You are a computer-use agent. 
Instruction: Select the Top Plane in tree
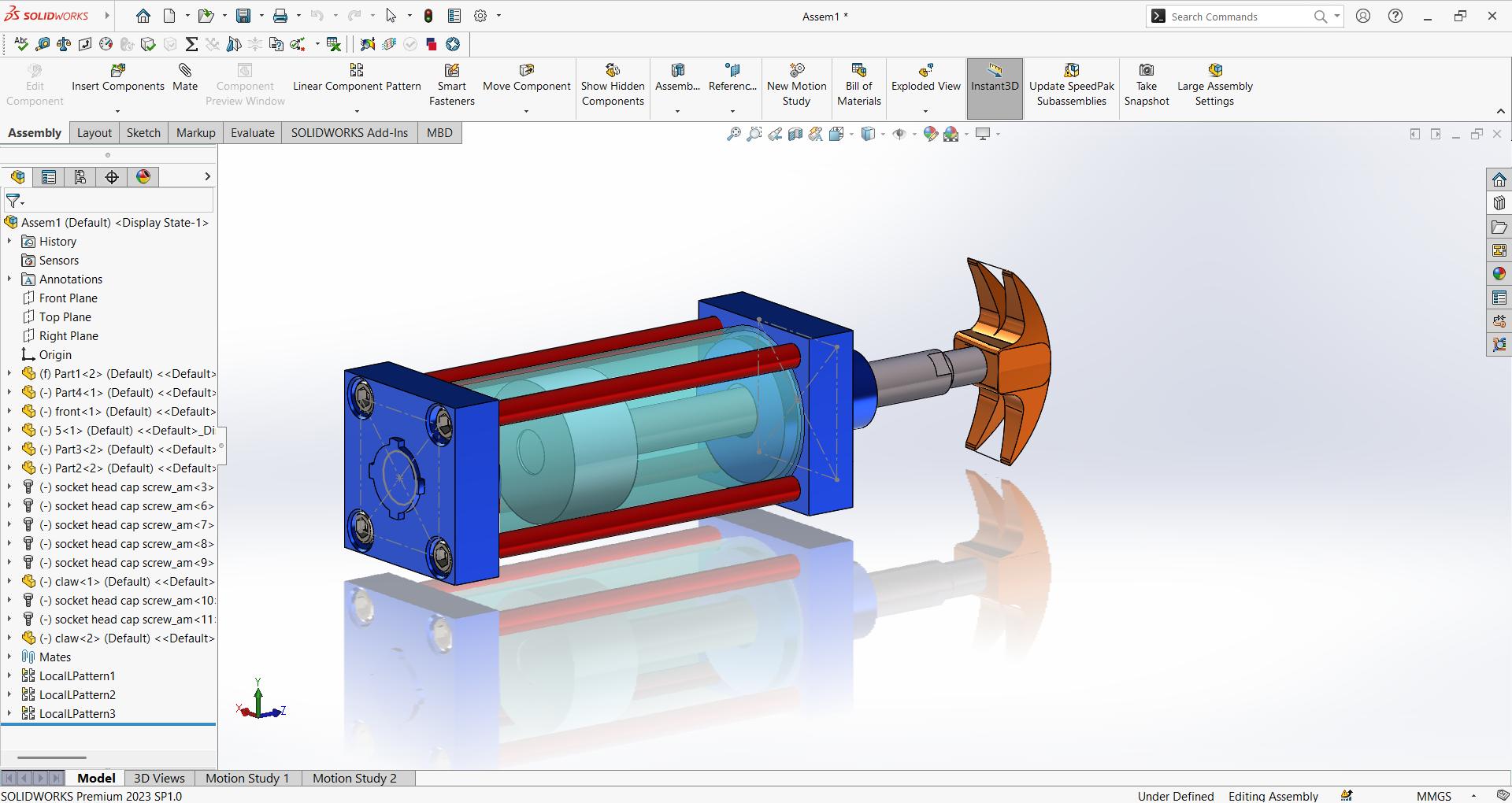coord(65,317)
